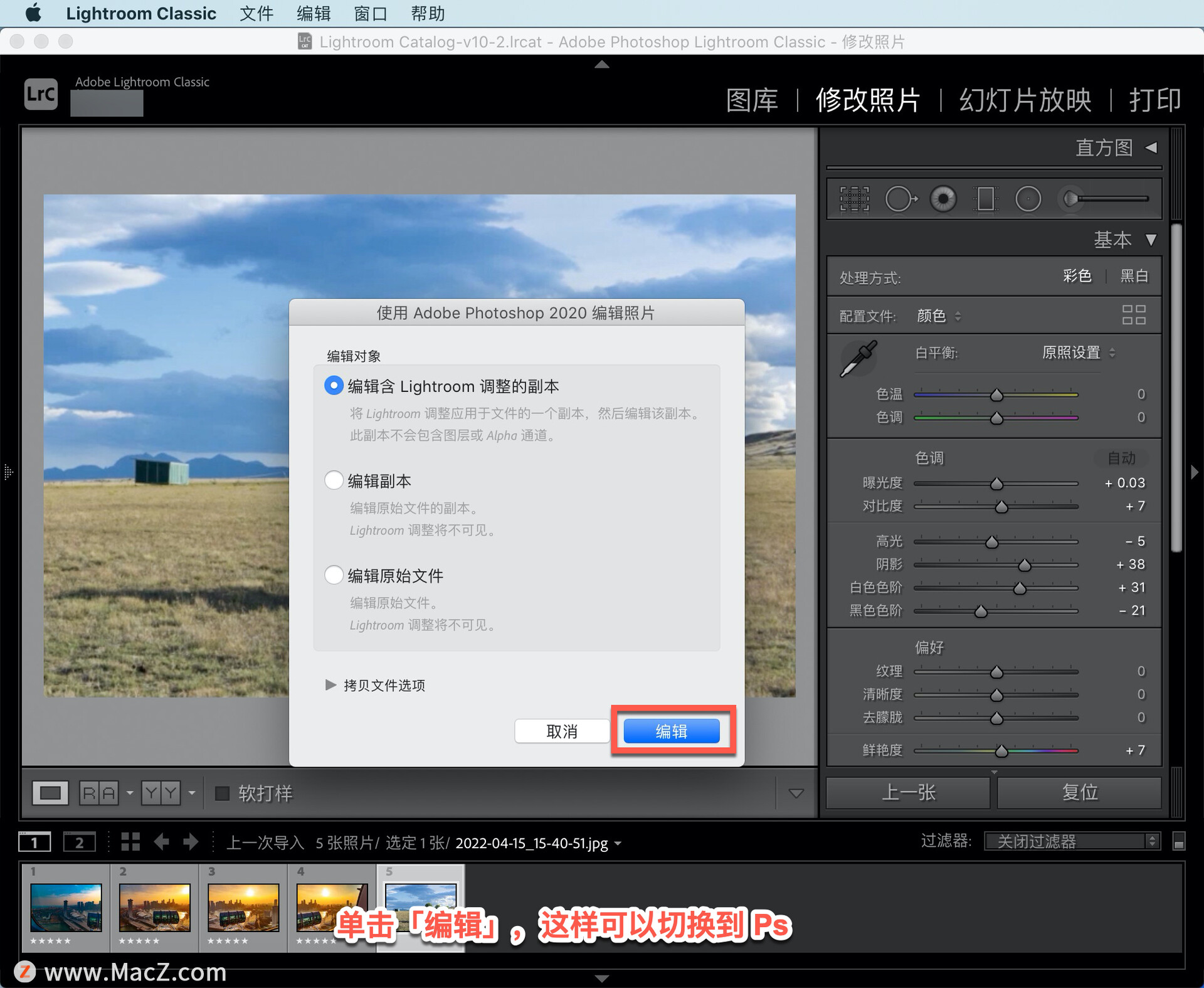
Task: Switch to loupe view mode icon
Action: (50, 793)
